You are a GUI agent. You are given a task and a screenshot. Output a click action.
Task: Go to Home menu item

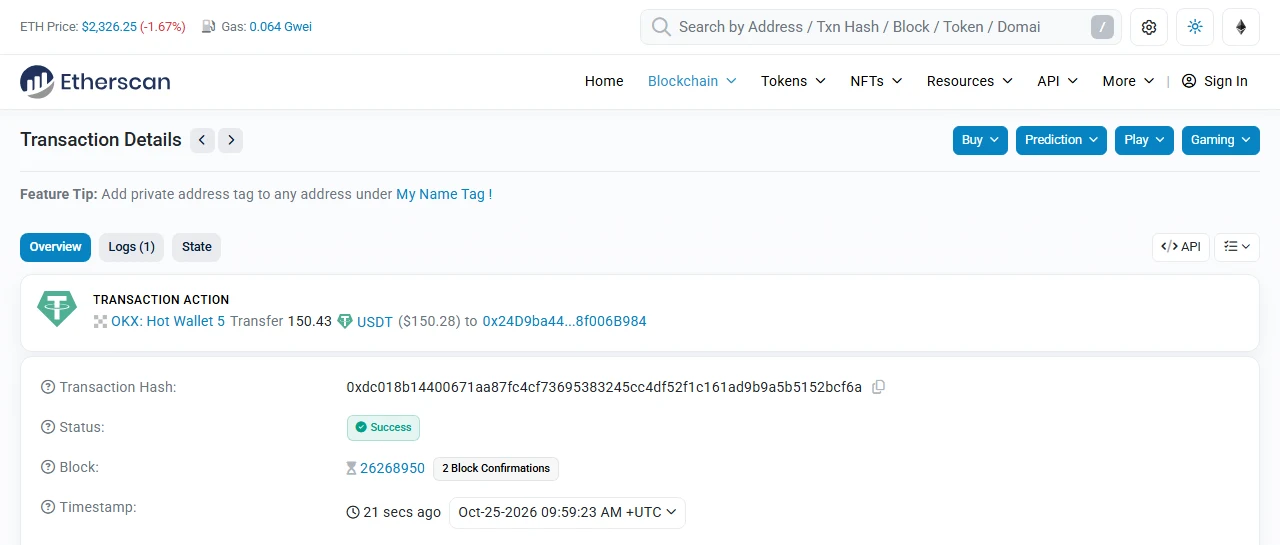[604, 81]
